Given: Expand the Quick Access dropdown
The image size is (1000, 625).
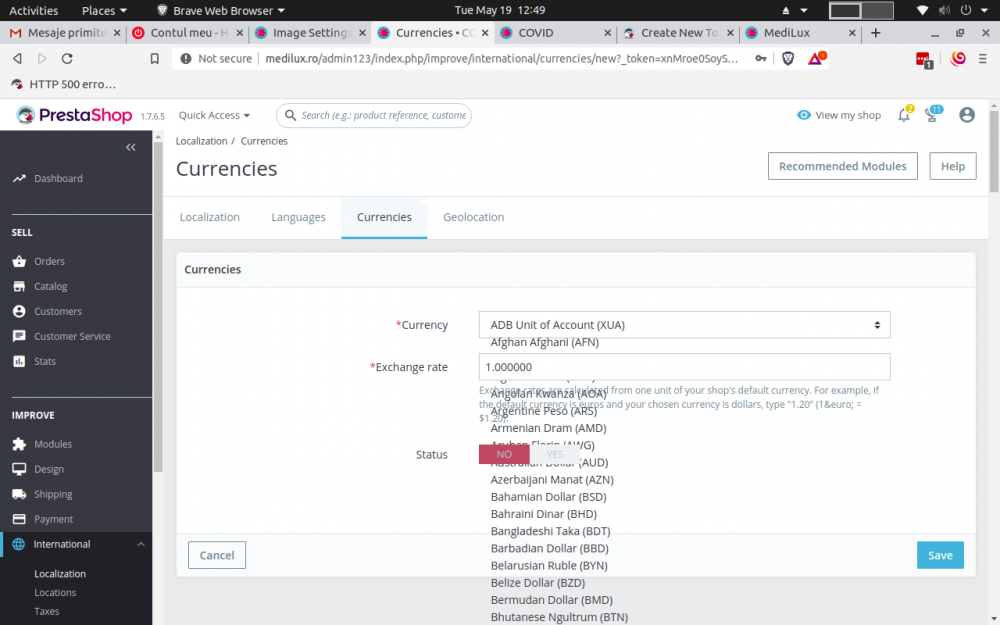Looking at the screenshot, I should coord(213,115).
